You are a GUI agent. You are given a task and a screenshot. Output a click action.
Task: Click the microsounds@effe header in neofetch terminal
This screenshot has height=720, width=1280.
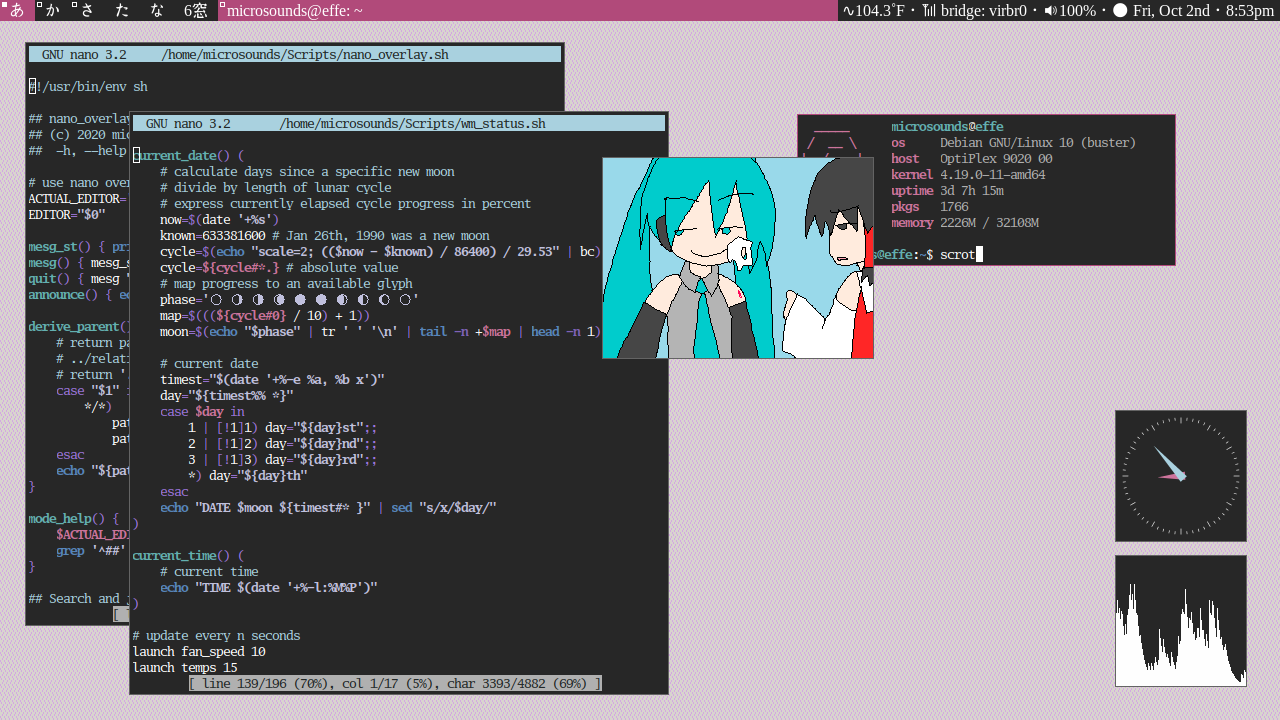click(947, 127)
